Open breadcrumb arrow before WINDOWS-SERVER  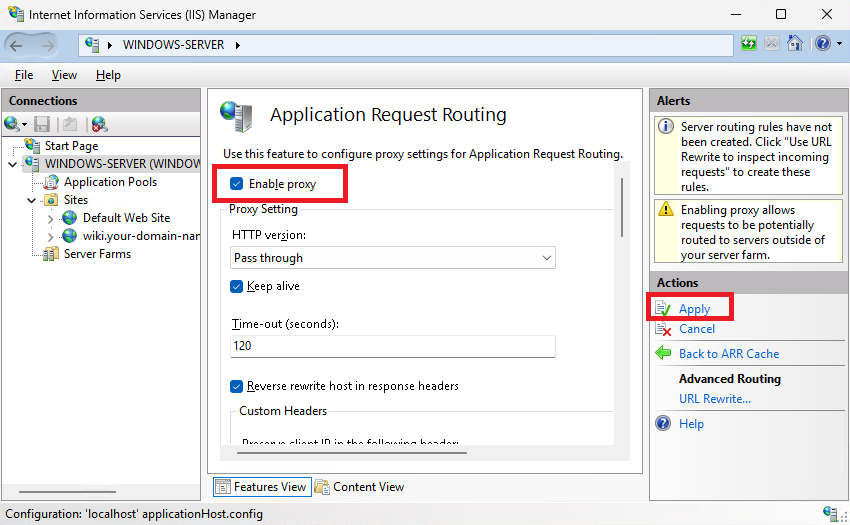pyautogui.click(x=110, y=45)
